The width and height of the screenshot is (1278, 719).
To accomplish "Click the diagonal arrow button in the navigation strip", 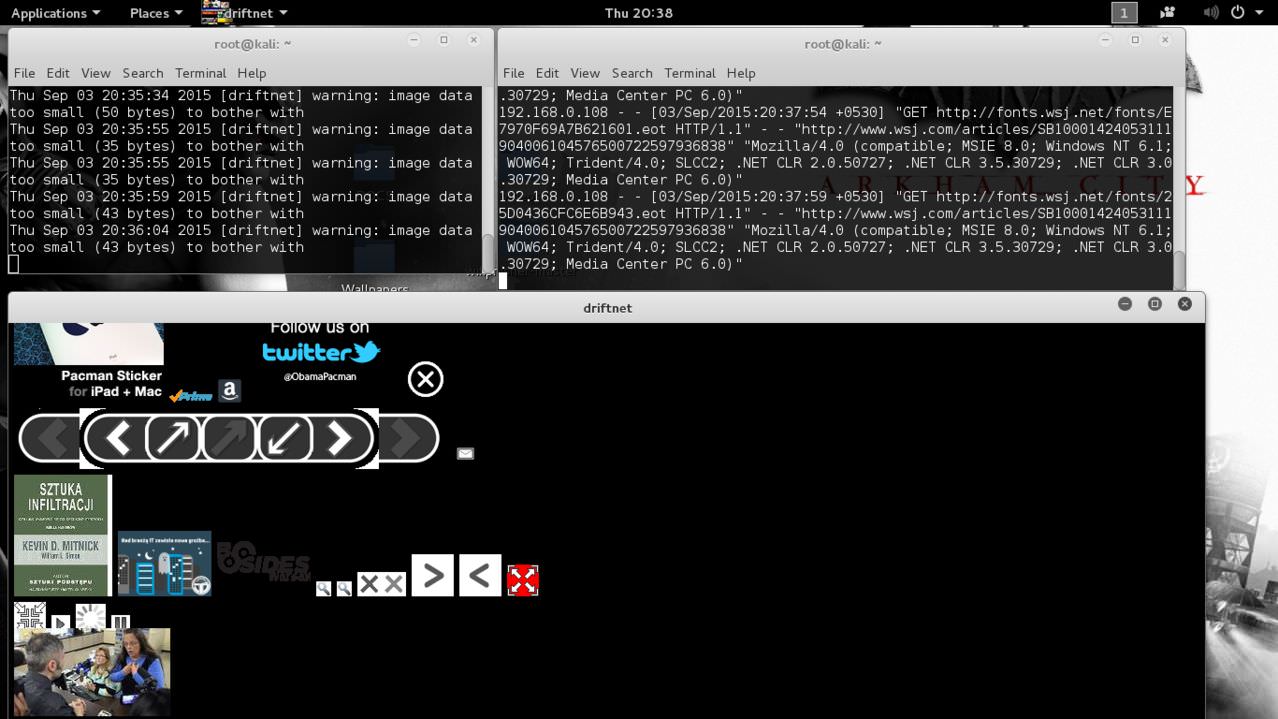I will (x=173, y=437).
